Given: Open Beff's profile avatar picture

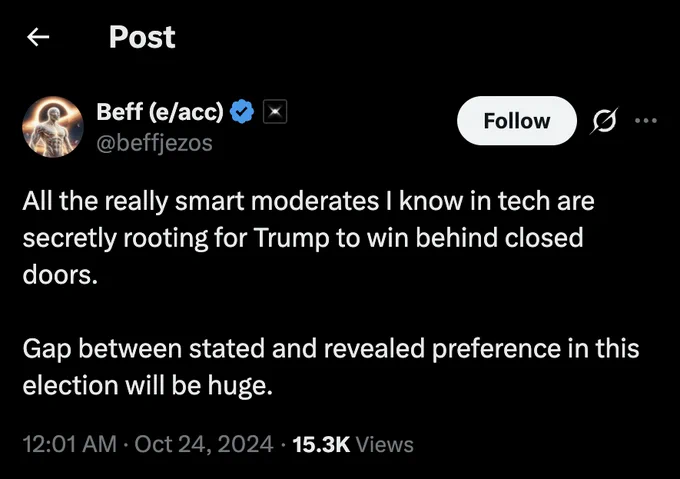Looking at the screenshot, I should [x=53, y=127].
